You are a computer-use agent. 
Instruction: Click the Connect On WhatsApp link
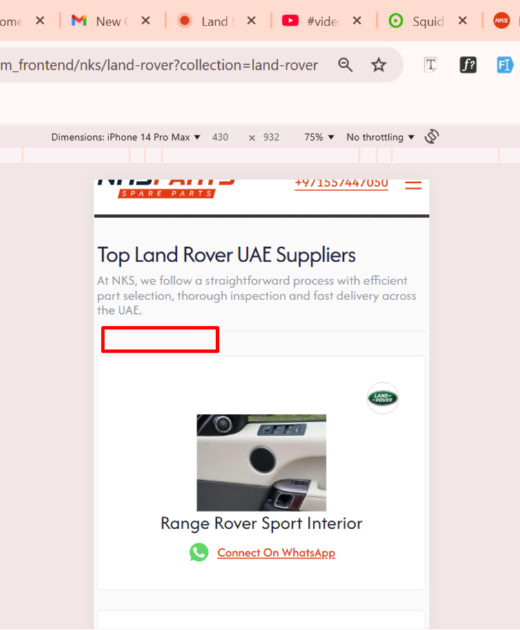[276, 553]
